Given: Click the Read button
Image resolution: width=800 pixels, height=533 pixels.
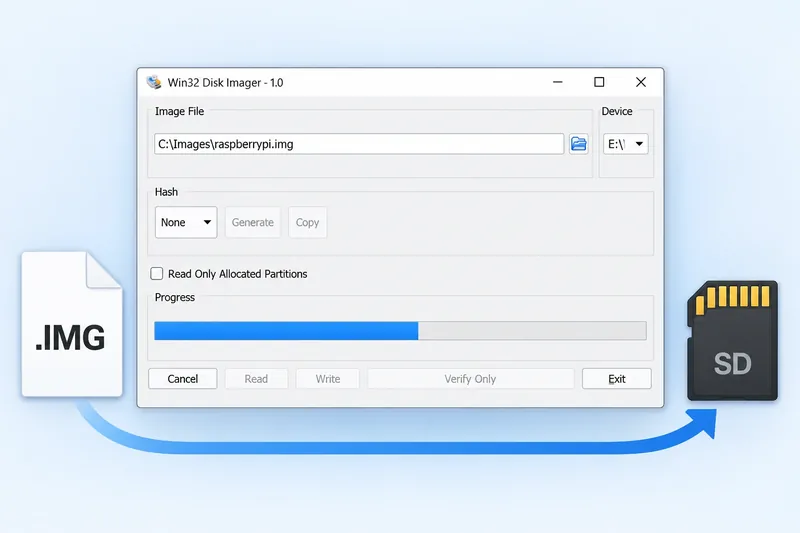Looking at the screenshot, I should coord(256,379).
